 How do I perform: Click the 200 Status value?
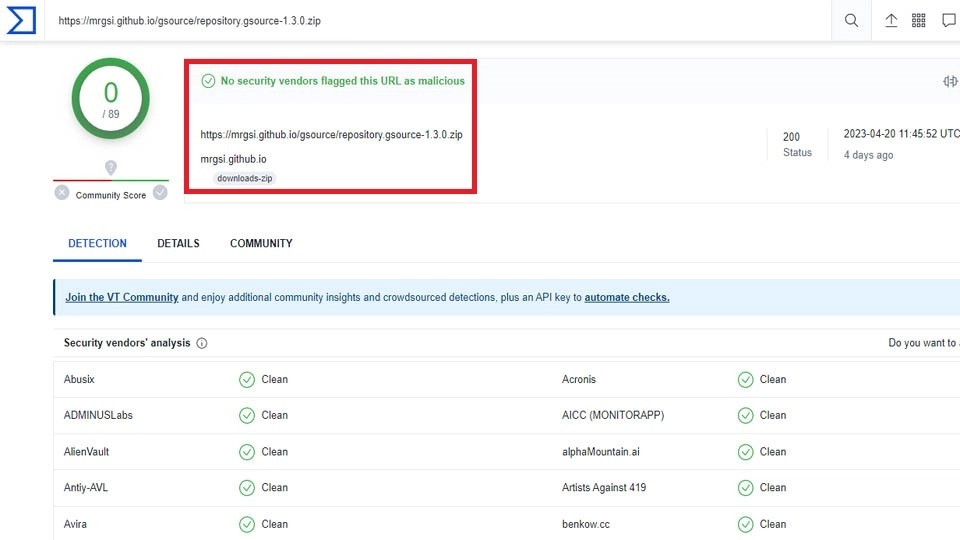(x=791, y=137)
